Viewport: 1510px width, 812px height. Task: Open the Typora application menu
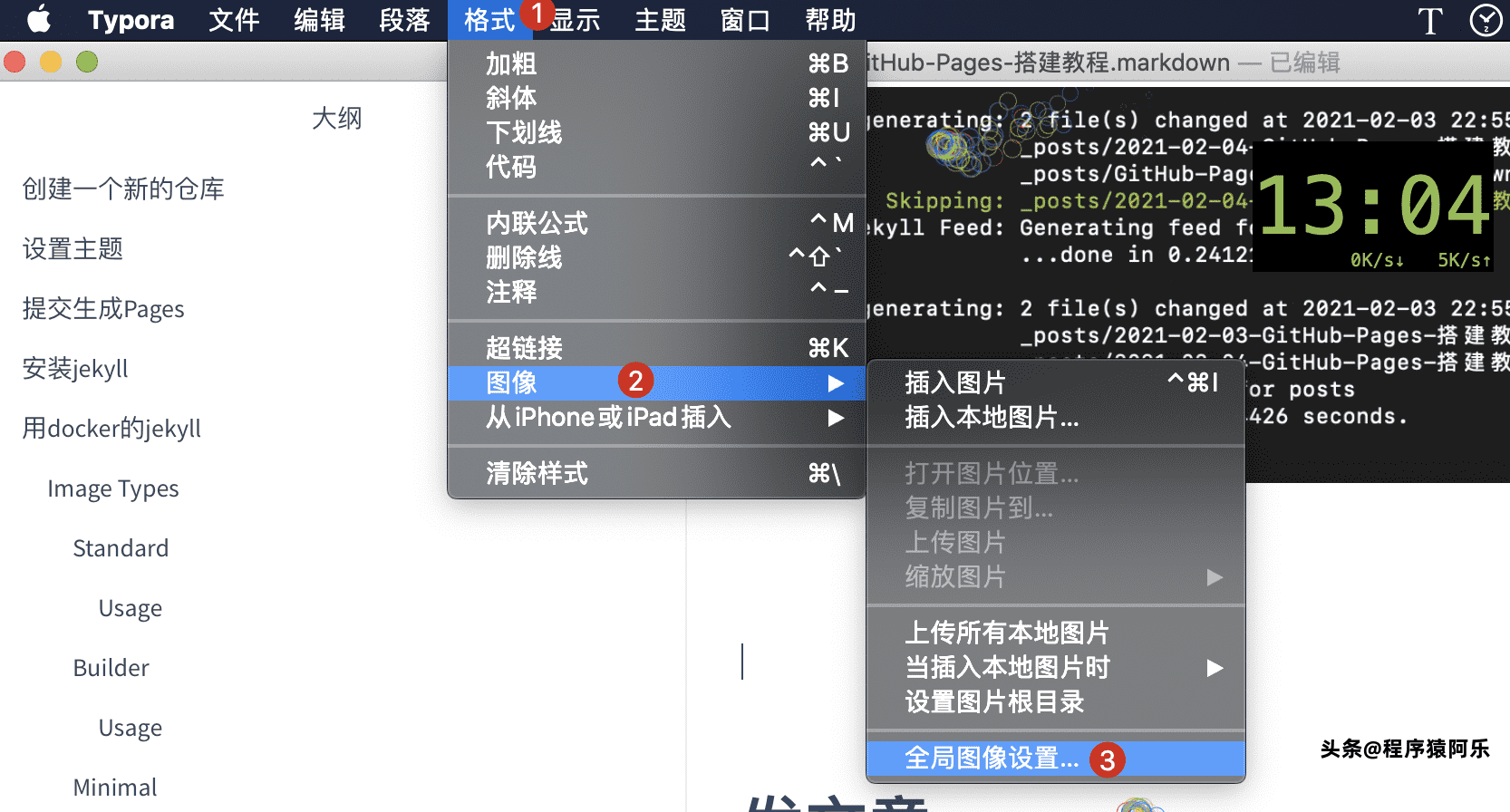pyautogui.click(x=131, y=20)
